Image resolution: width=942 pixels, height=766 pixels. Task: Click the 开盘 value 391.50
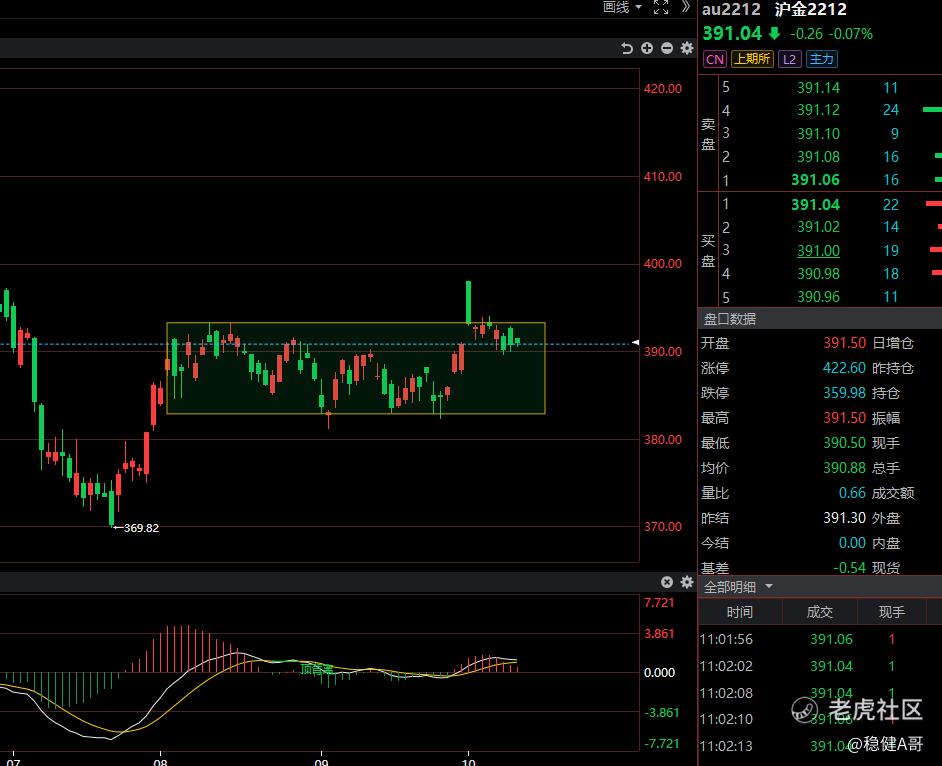coord(844,343)
